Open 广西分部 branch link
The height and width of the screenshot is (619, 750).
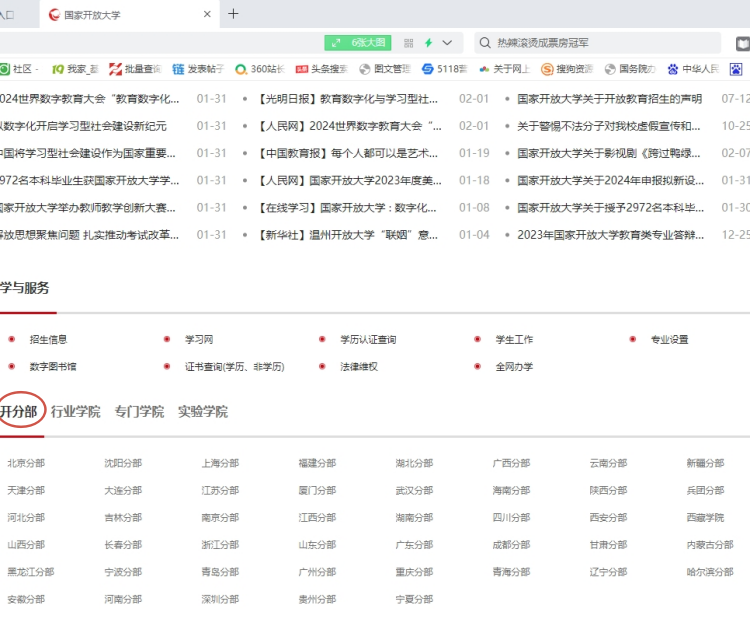click(512, 463)
